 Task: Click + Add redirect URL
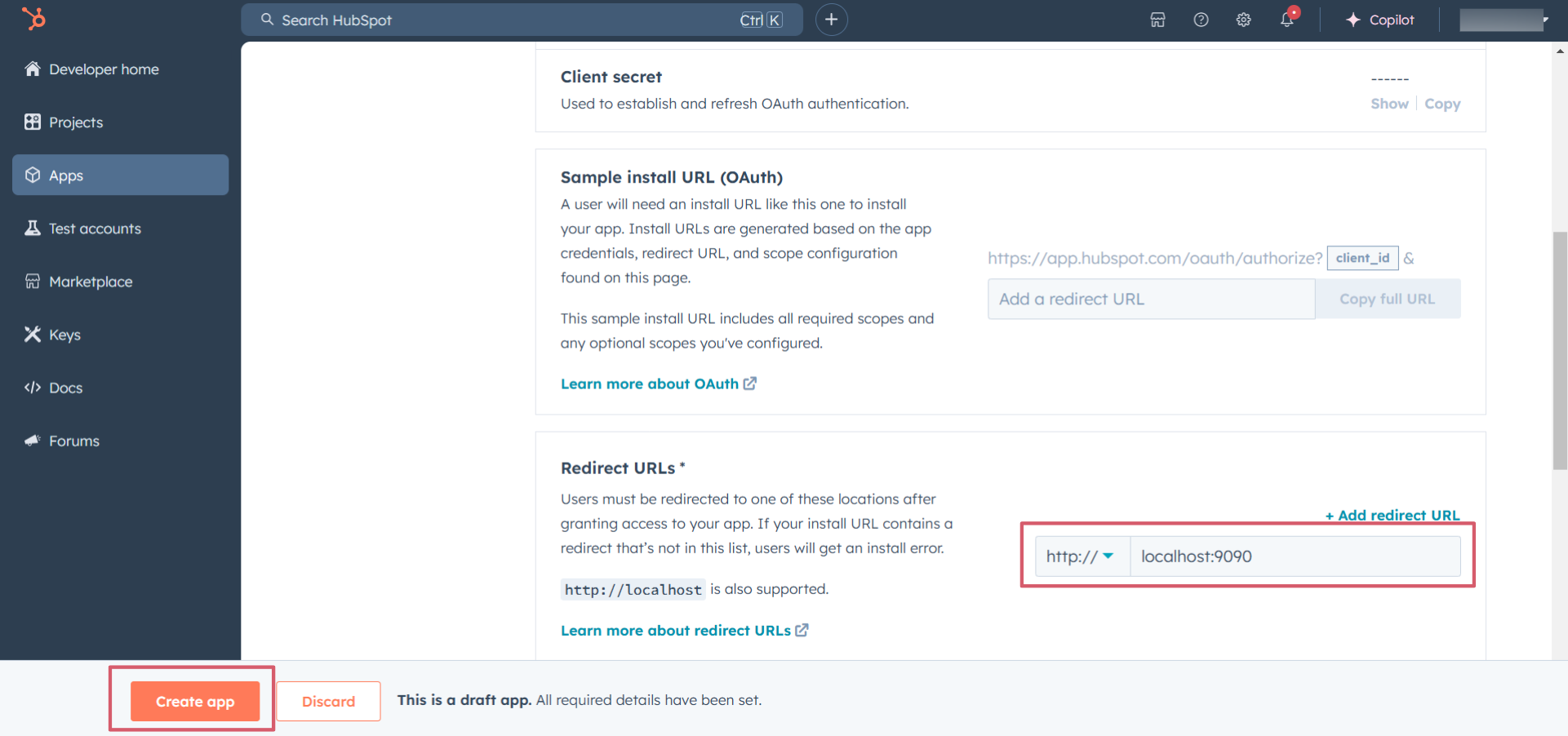(1392, 515)
